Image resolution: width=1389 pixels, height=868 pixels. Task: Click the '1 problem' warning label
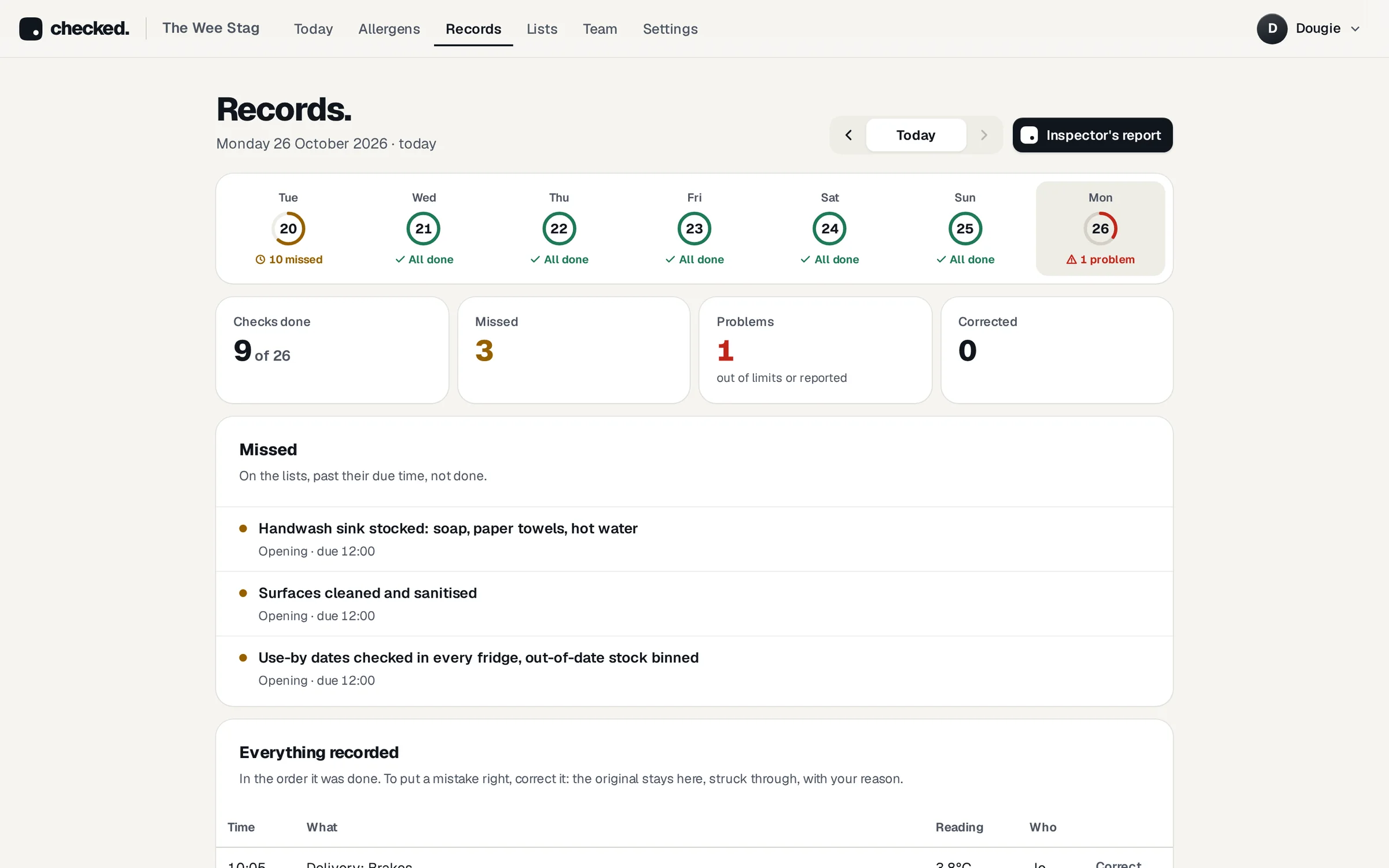pos(1100,259)
